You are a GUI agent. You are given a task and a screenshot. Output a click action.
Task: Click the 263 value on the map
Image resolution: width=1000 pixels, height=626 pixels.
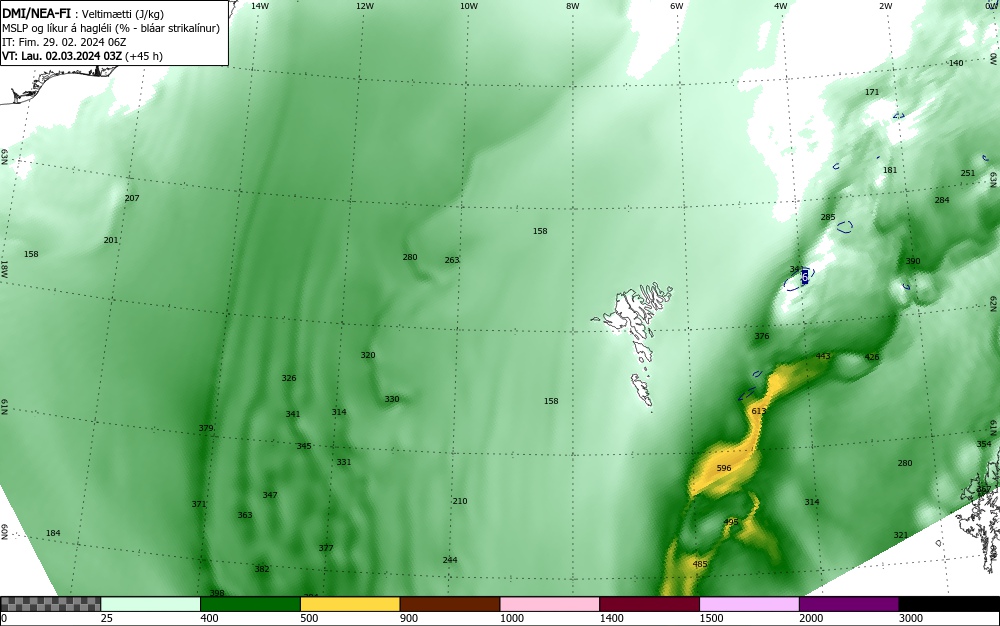tap(452, 260)
